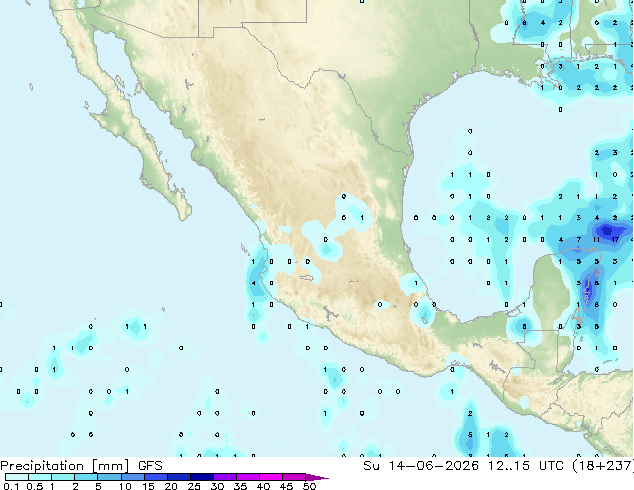Screen dimensions: 634x490
Task: Select the 35–40 mm violet legend swatch
Action: click(248, 477)
